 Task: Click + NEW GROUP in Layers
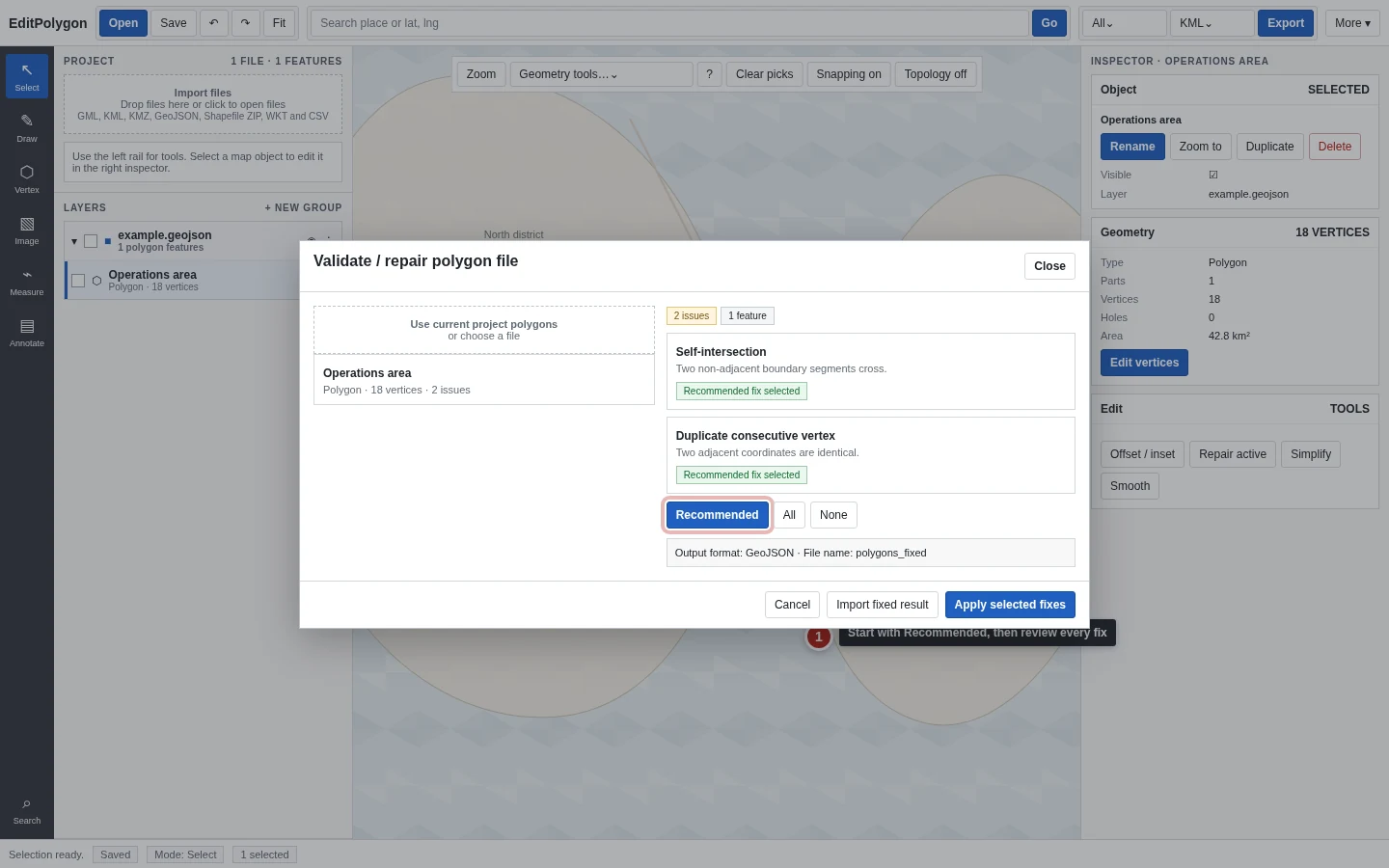pyautogui.click(x=303, y=207)
